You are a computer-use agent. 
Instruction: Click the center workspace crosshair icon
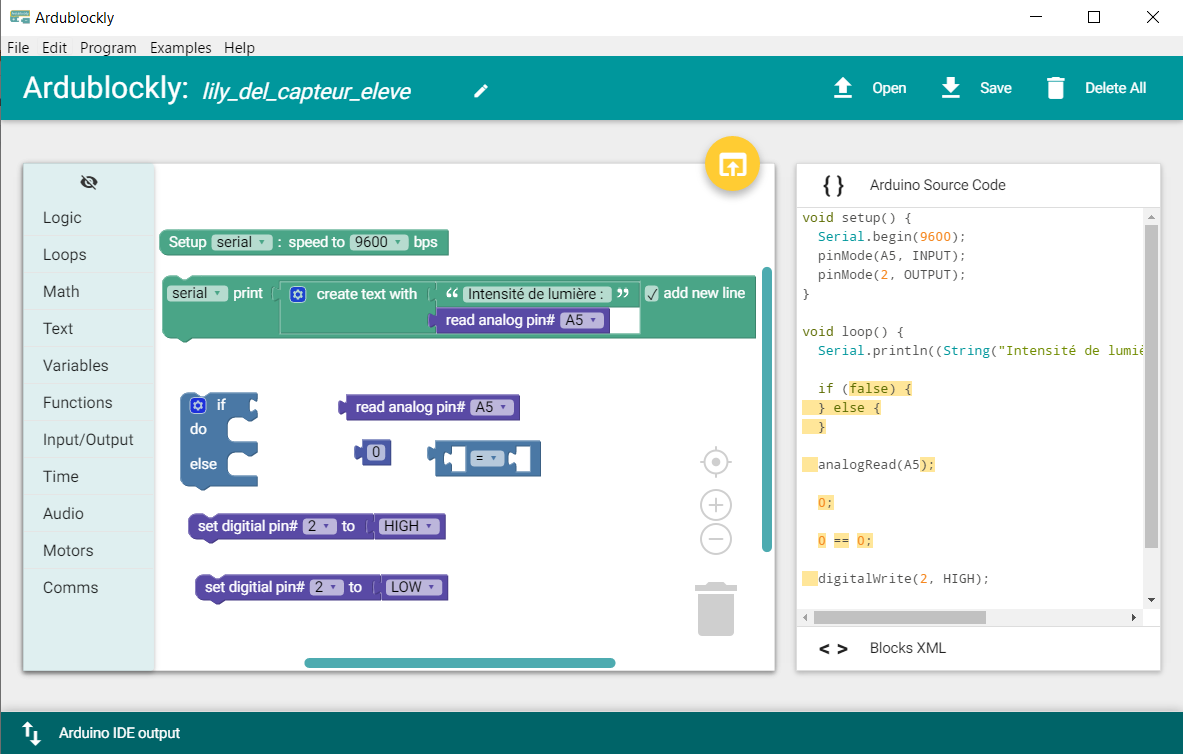click(x=716, y=462)
